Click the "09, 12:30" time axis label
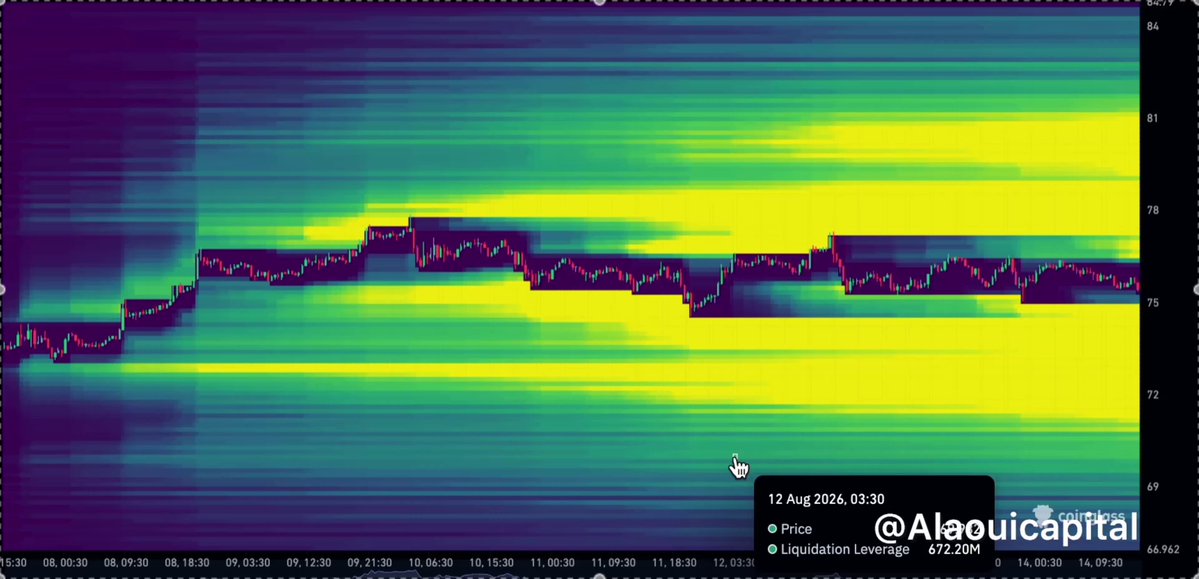1199x579 pixels. point(309,562)
